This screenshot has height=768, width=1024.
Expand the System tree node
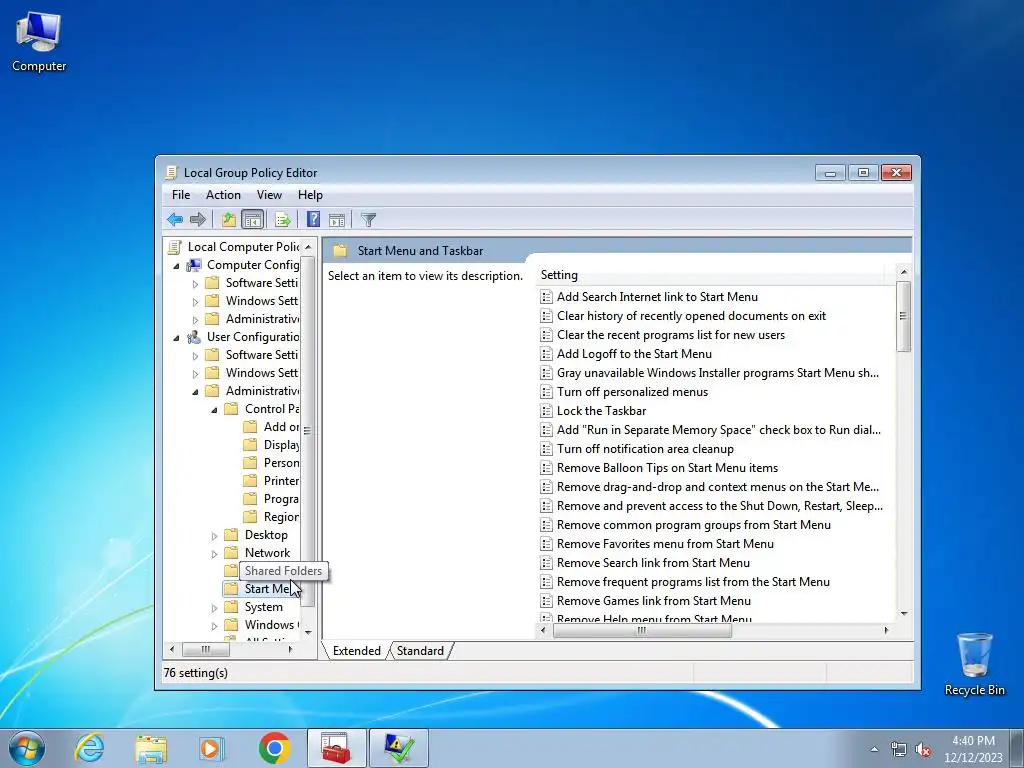click(x=214, y=607)
